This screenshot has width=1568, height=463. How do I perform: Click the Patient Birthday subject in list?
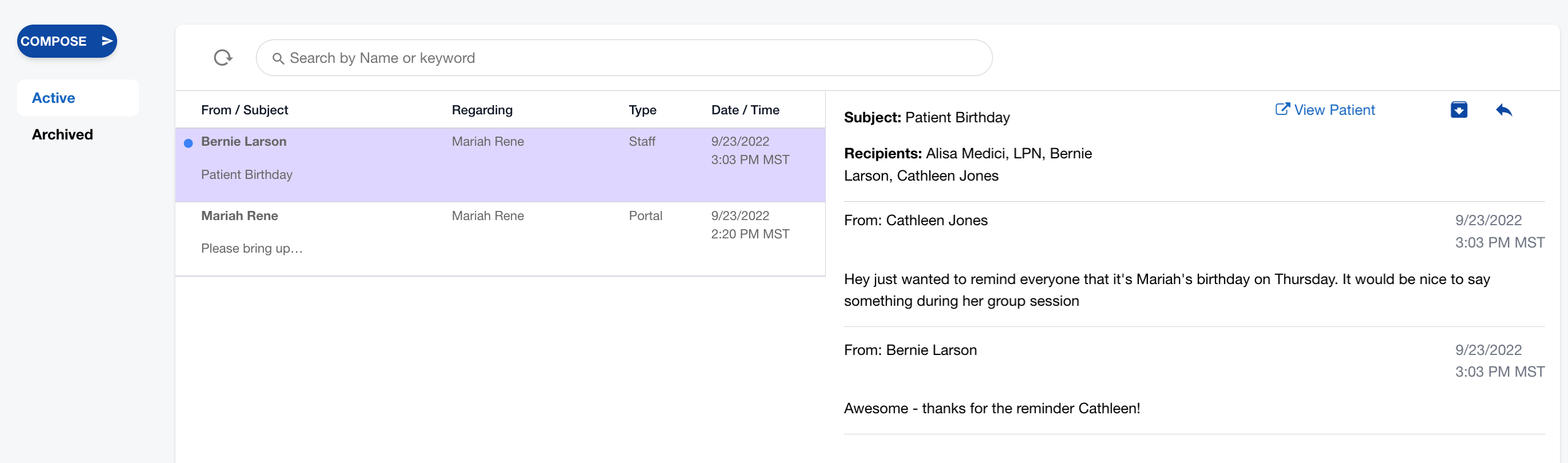(246, 174)
